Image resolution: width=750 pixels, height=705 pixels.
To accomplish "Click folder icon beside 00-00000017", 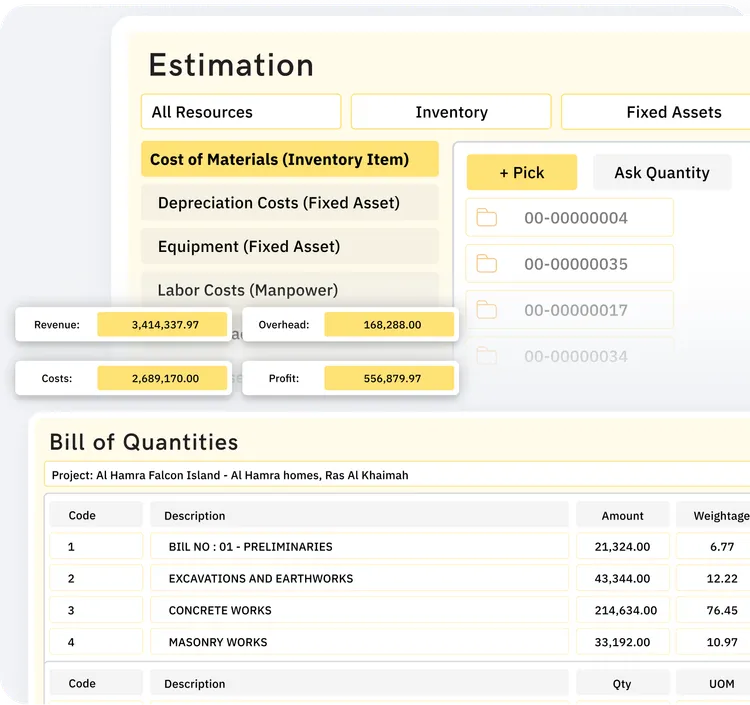I will (486, 309).
